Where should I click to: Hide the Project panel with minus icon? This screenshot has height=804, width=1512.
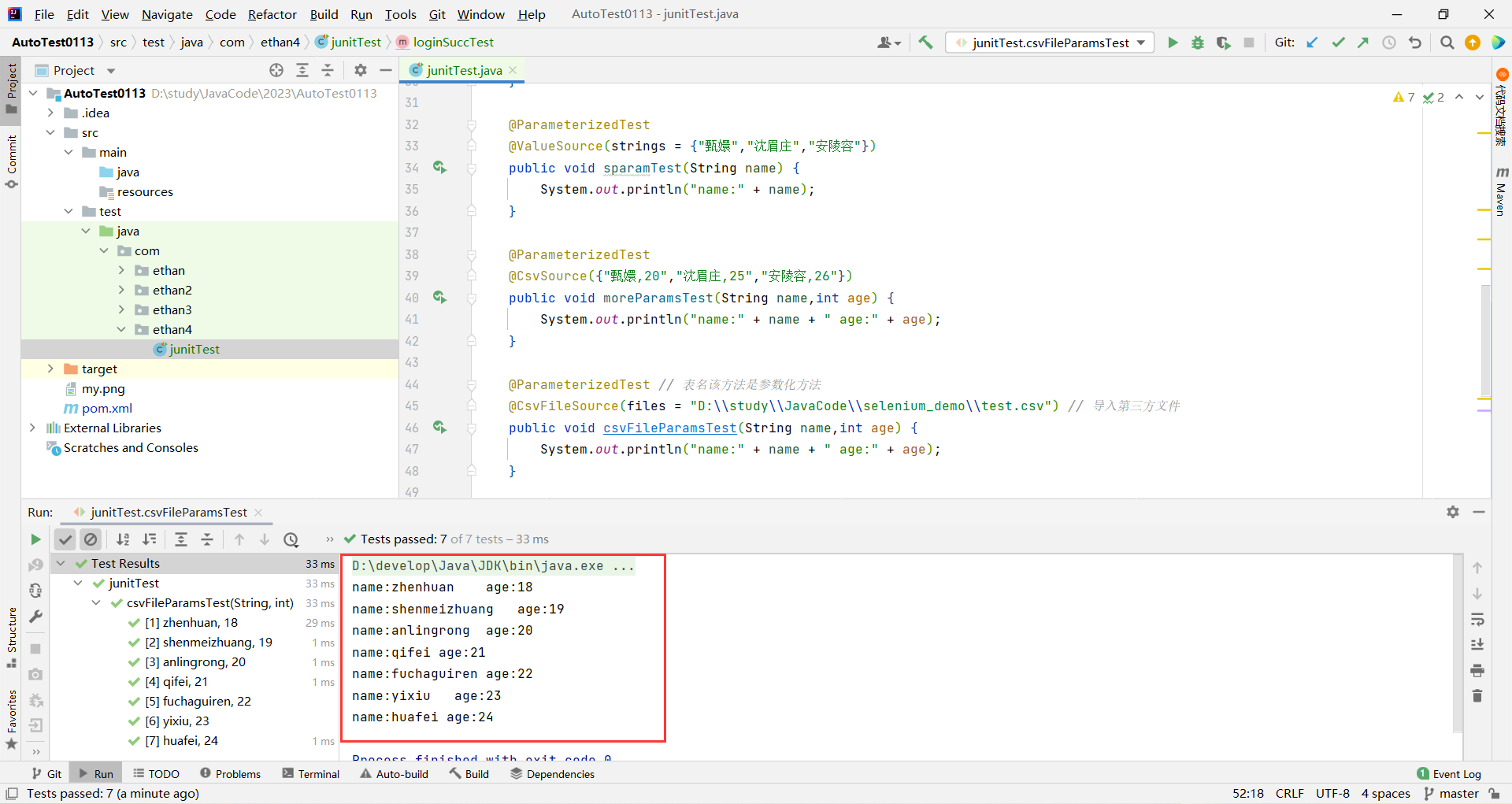click(386, 70)
